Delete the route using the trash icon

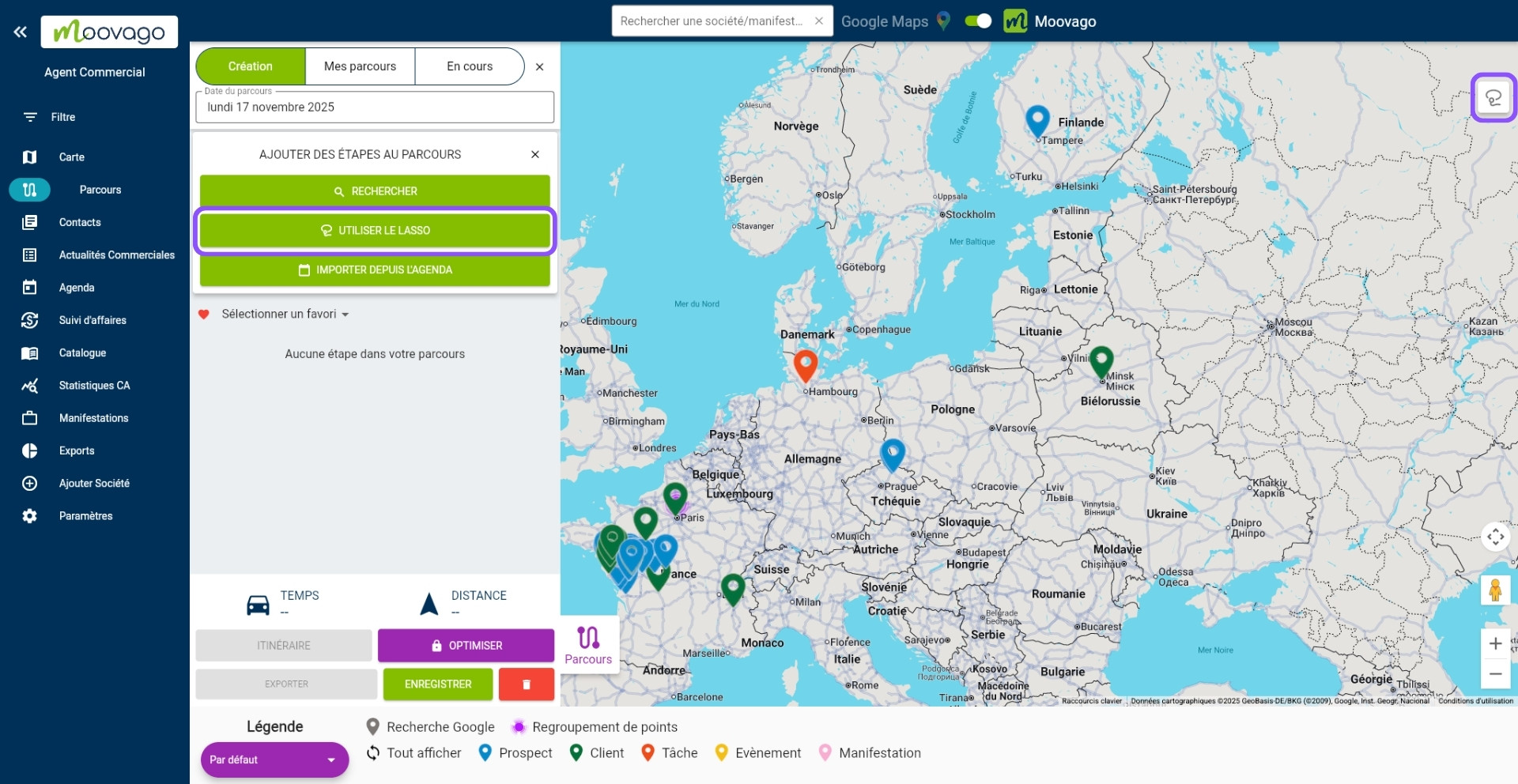coord(526,684)
